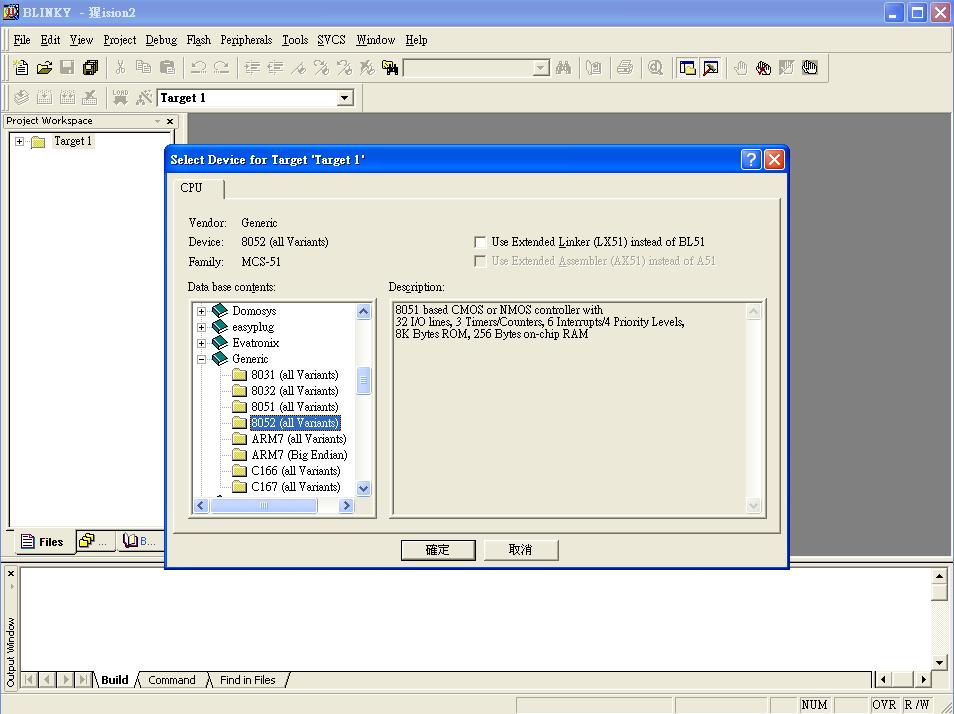The image size is (954, 714).
Task: Click the Open file folder icon
Action: point(44,68)
